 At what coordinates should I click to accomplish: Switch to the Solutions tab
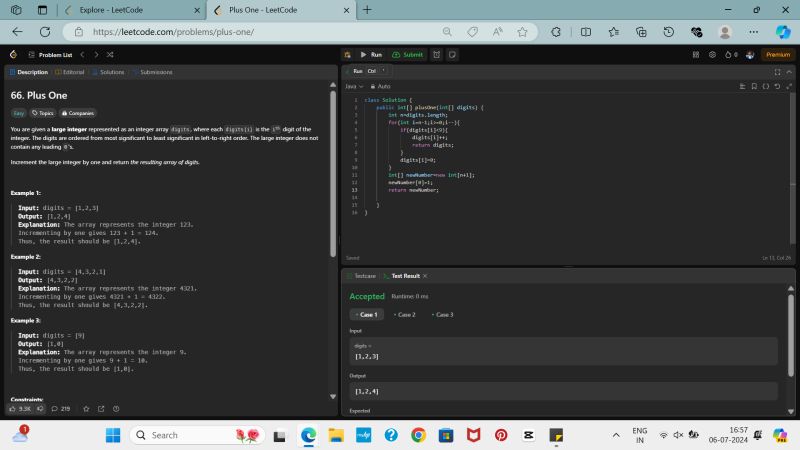[x=108, y=72]
